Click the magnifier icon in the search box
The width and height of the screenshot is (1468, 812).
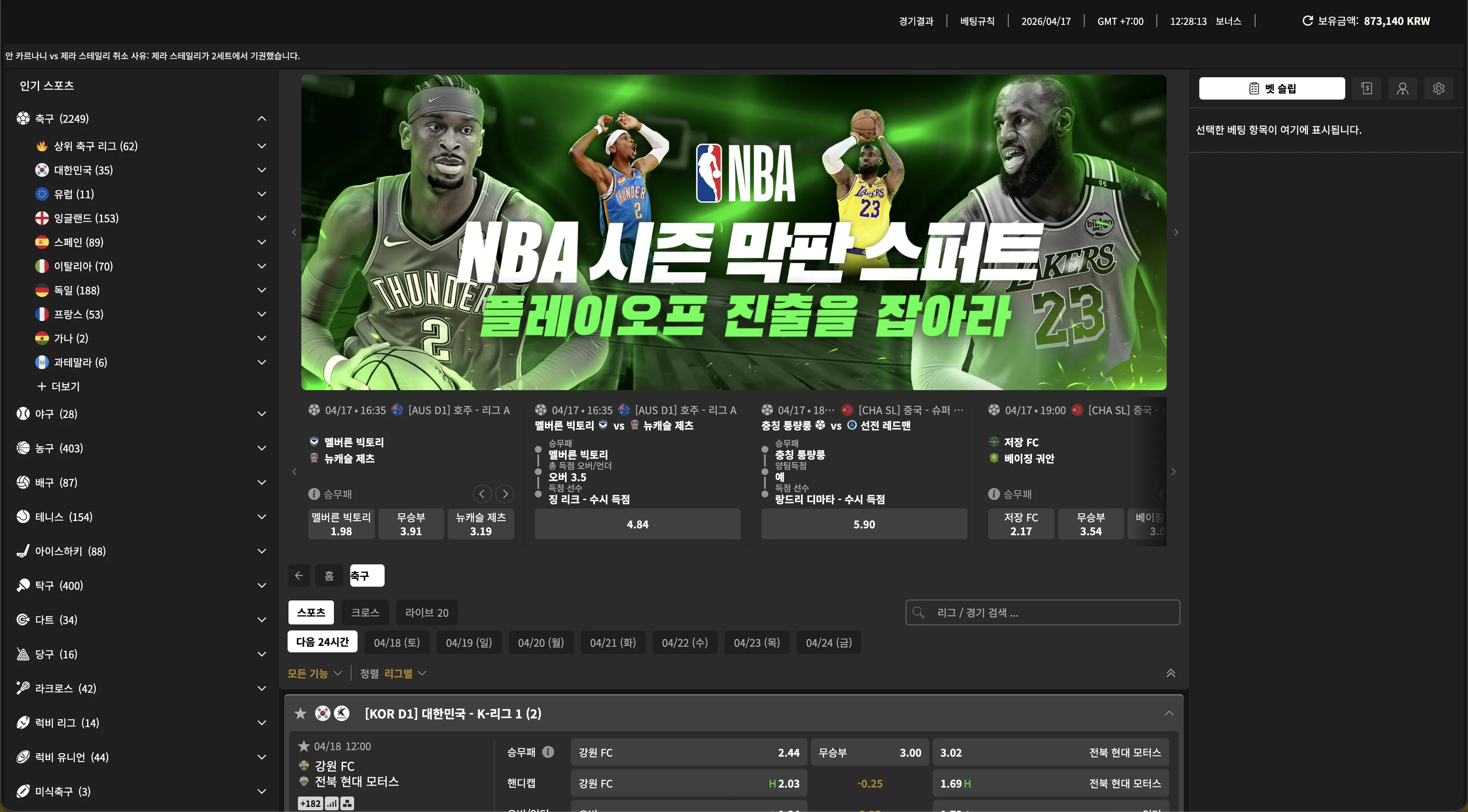point(918,612)
